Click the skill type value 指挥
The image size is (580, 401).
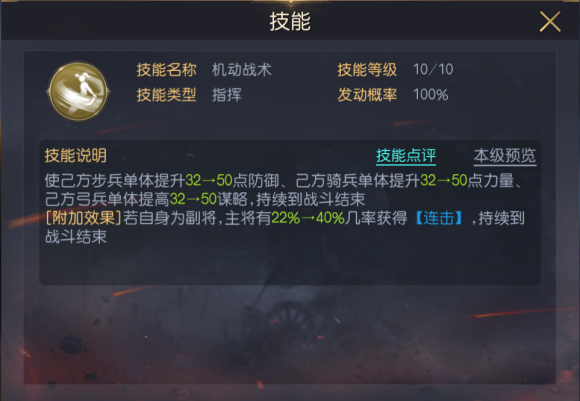coord(227,95)
